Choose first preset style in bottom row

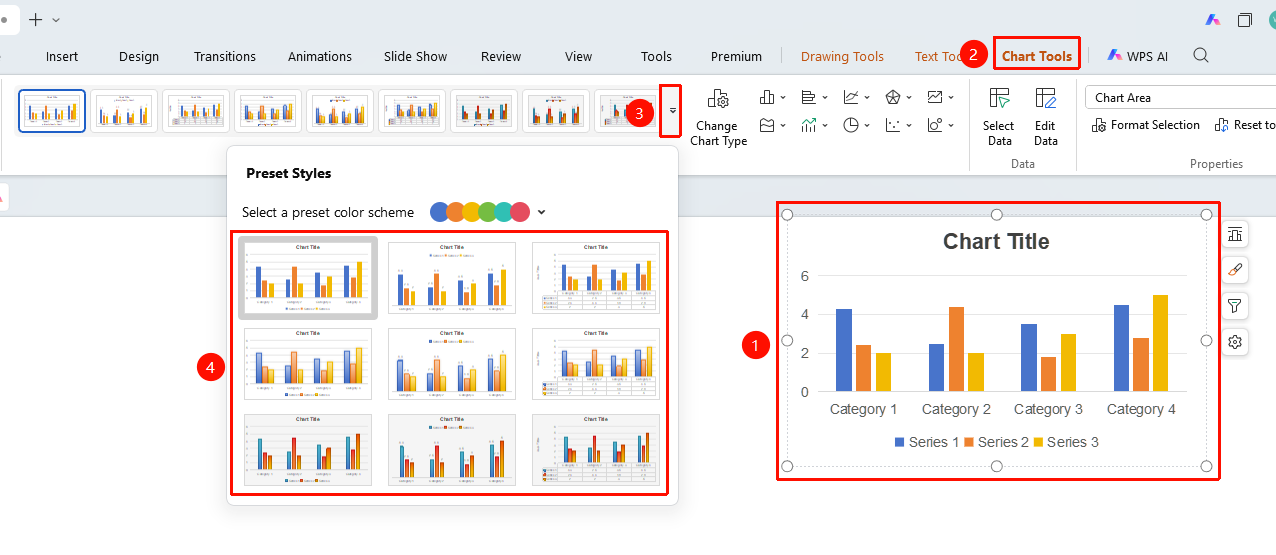pyautogui.click(x=308, y=450)
